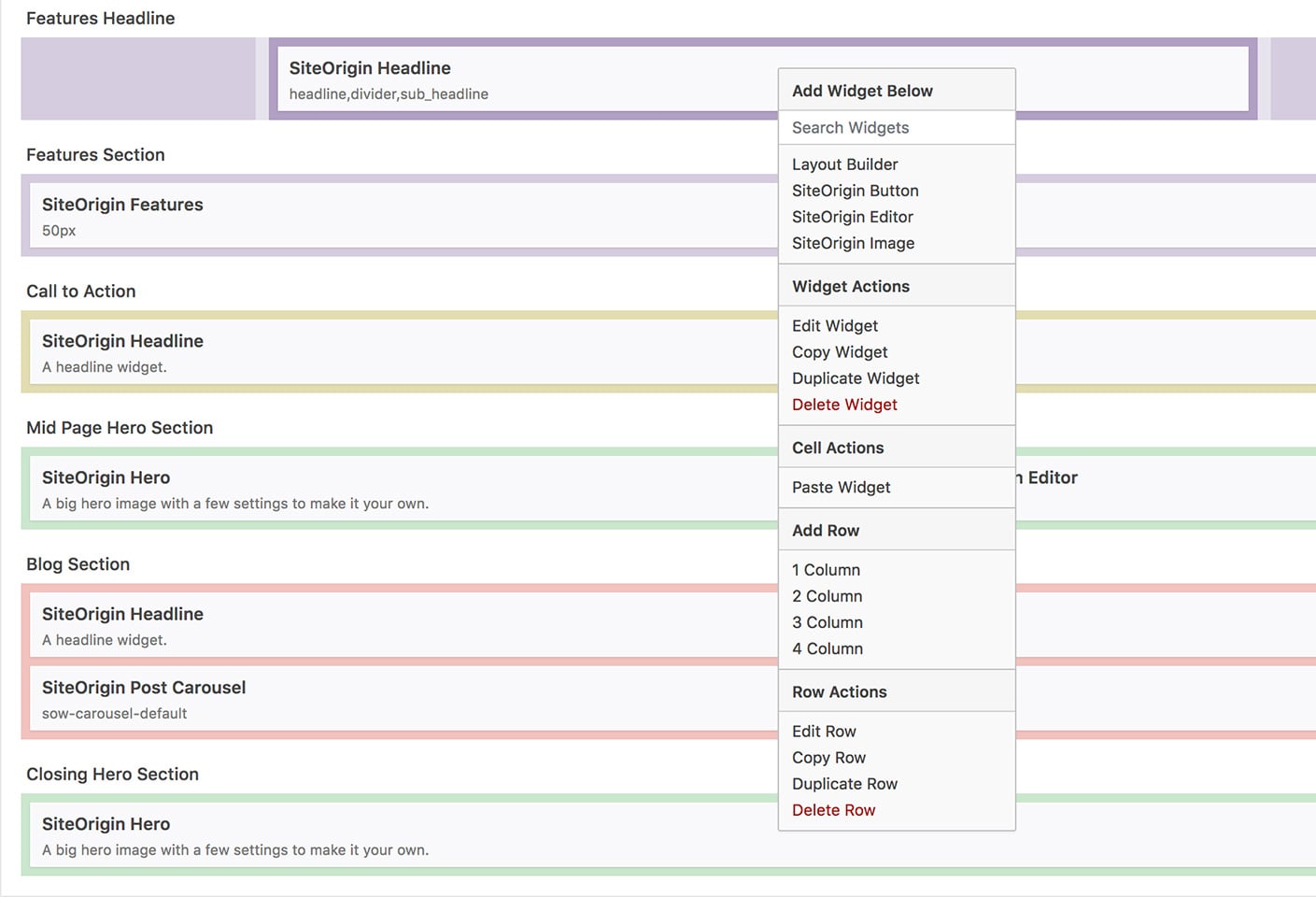Paste a widget into the cell
Image resolution: width=1316 pixels, height=897 pixels.
tap(841, 487)
